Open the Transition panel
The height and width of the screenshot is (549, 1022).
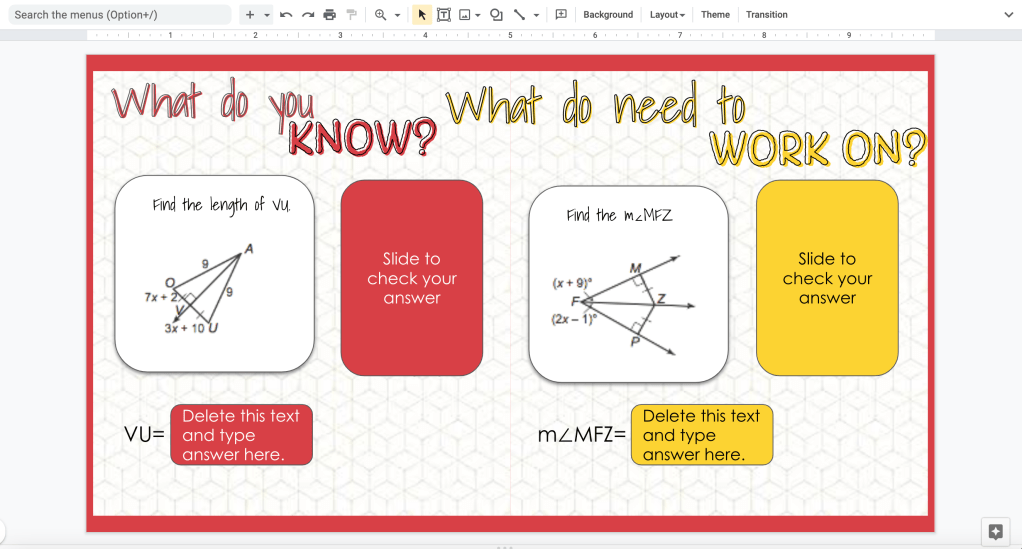coord(767,15)
